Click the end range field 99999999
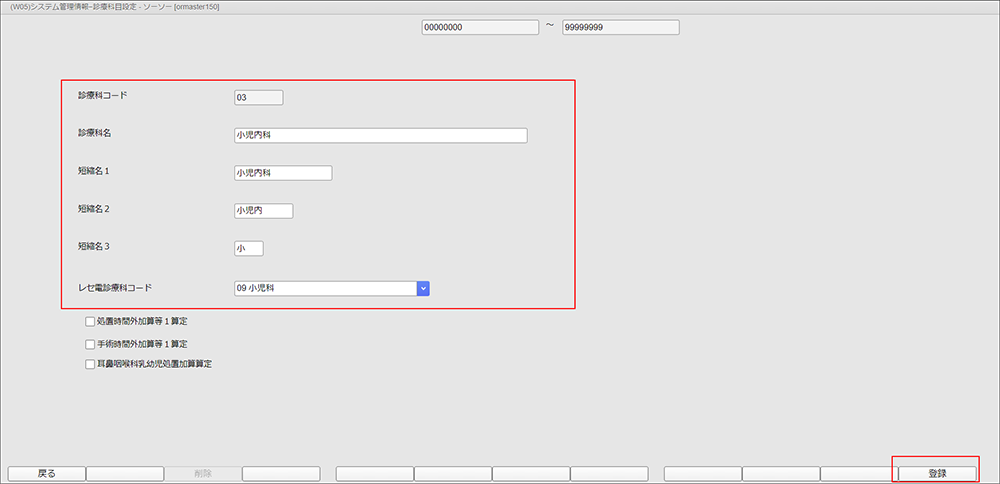 pos(620,28)
